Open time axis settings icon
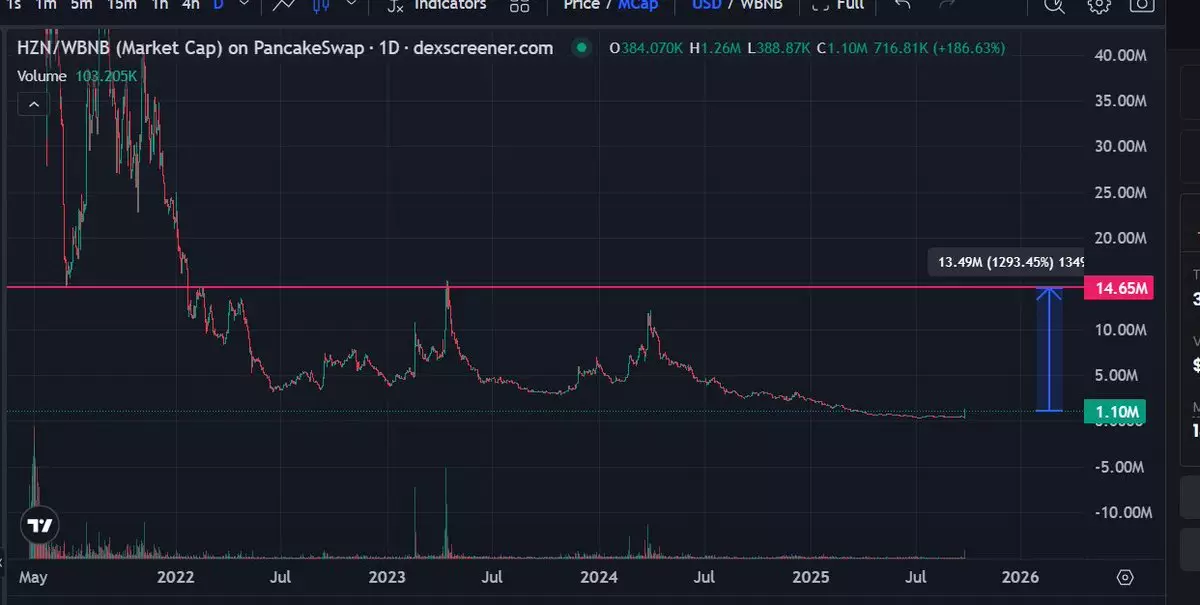This screenshot has width=1200, height=605. coord(1125,577)
